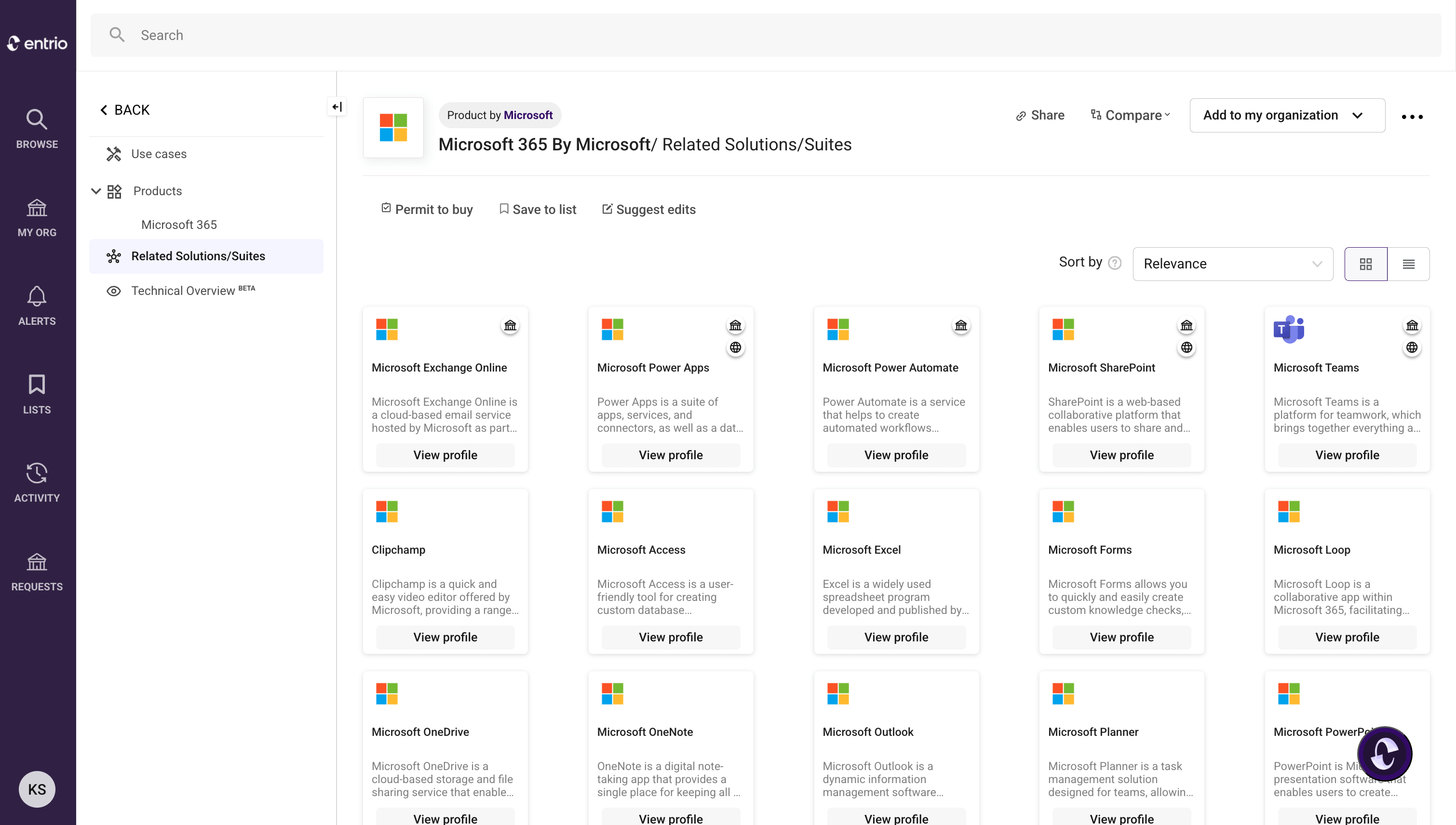View profile of Microsoft Power Automate
Screen dimensions: 1456x825
pos(896,455)
